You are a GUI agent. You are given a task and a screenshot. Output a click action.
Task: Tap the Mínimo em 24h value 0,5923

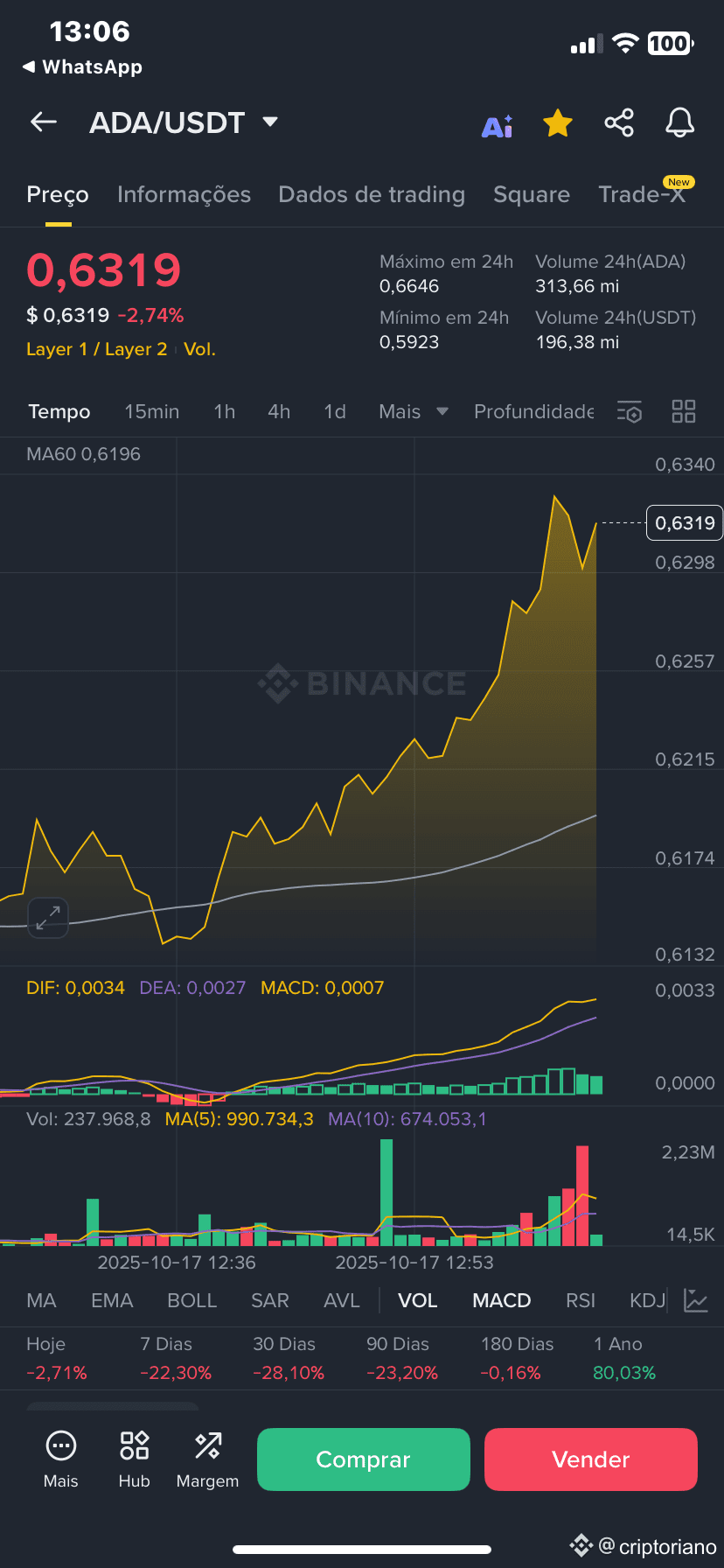click(409, 342)
